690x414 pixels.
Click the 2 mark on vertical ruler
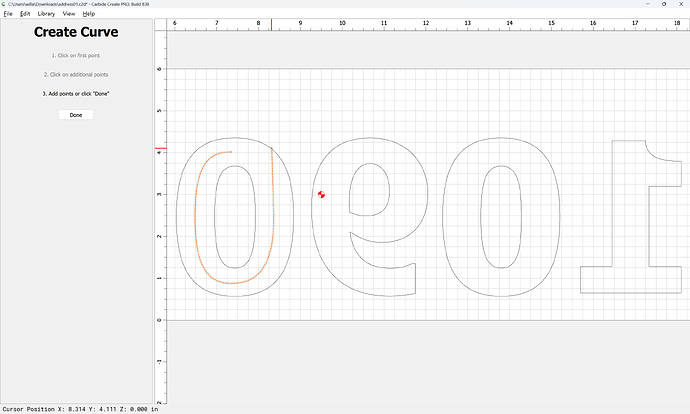coord(160,236)
